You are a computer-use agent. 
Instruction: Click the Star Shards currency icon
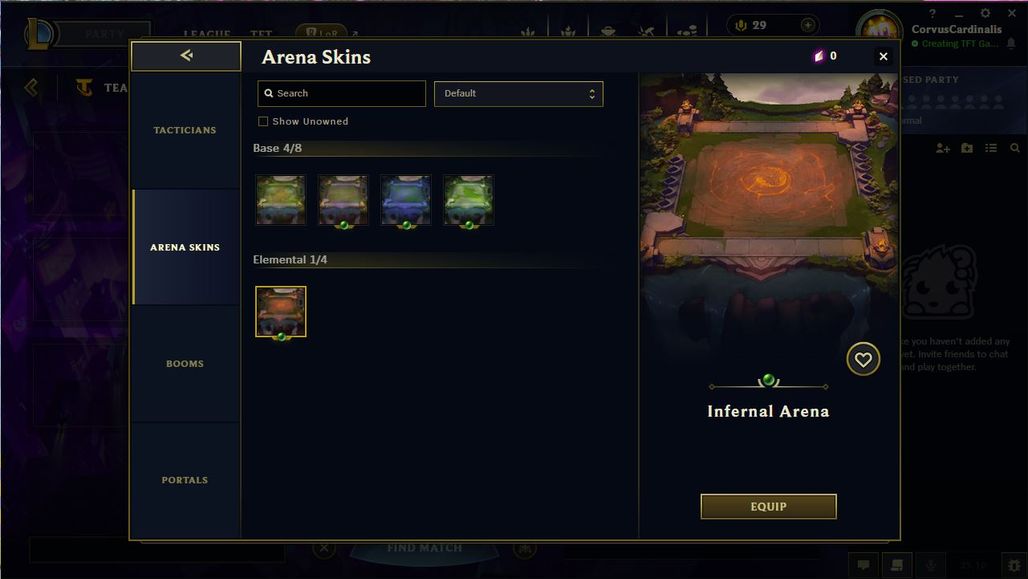818,56
